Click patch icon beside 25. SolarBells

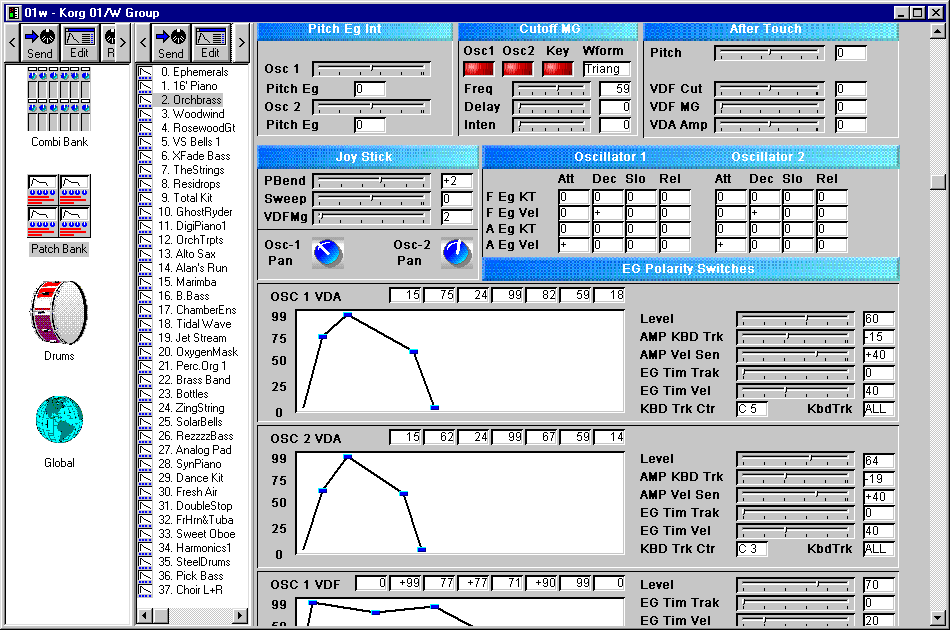tap(145, 422)
